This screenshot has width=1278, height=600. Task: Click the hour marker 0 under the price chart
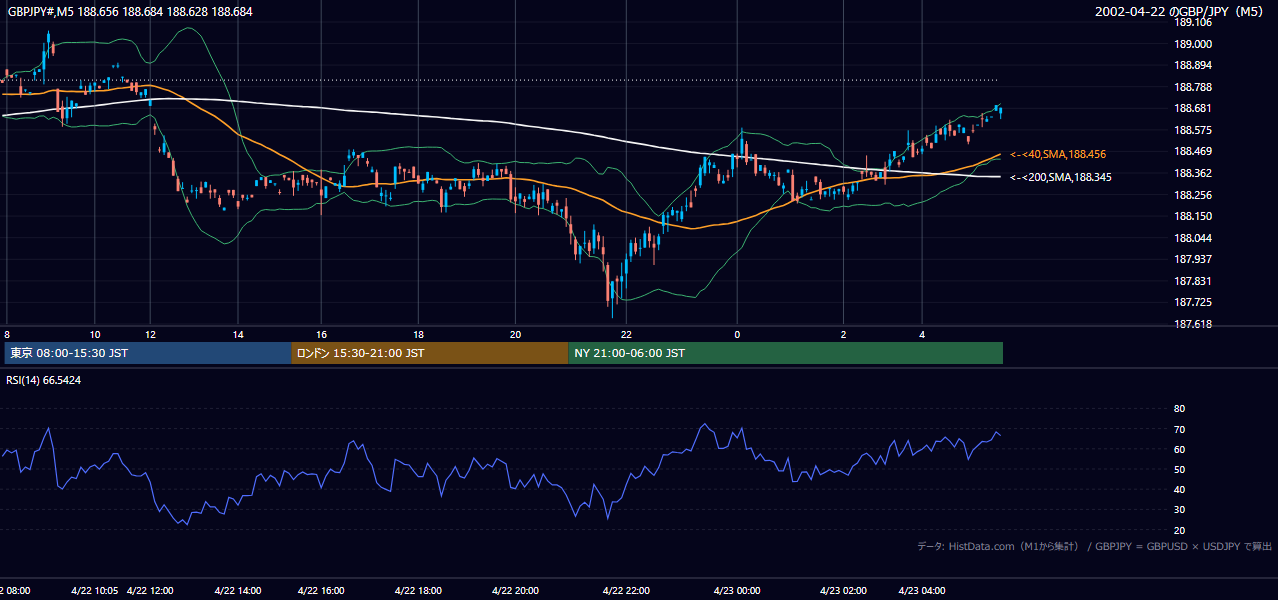[737, 334]
